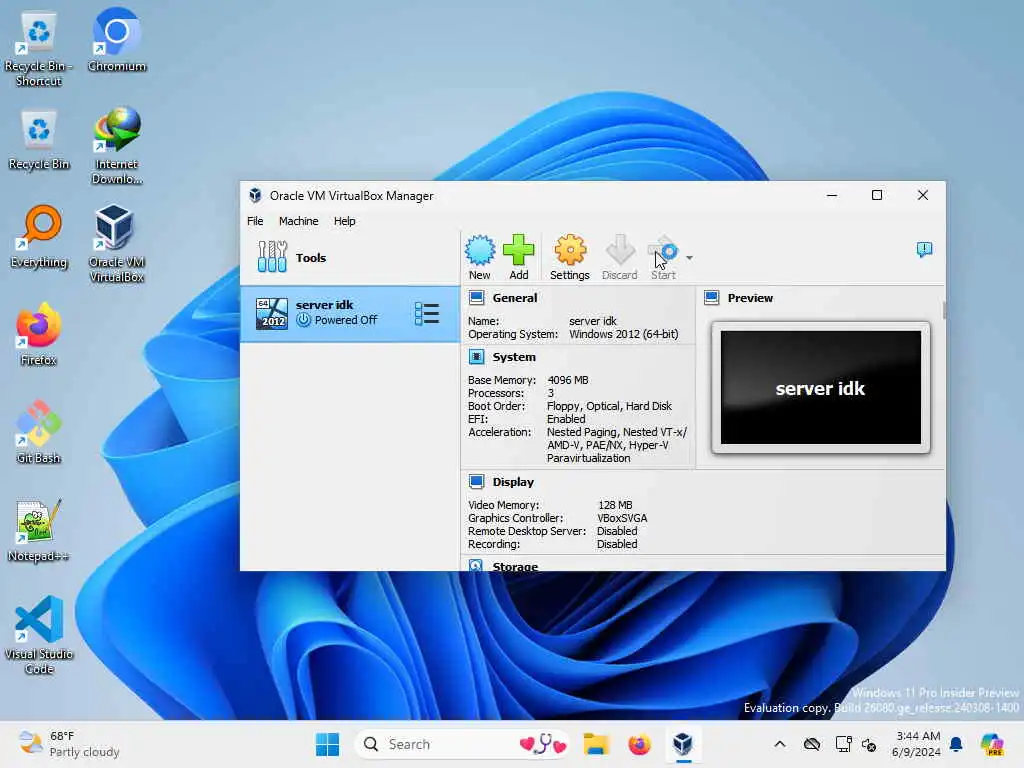Click the taskbar Search box

462,744
